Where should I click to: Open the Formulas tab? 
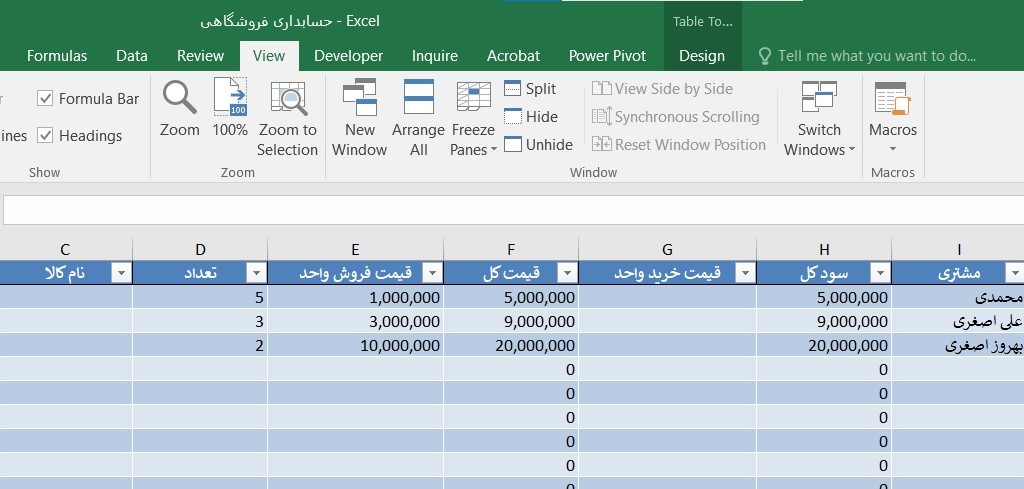pyautogui.click(x=57, y=56)
